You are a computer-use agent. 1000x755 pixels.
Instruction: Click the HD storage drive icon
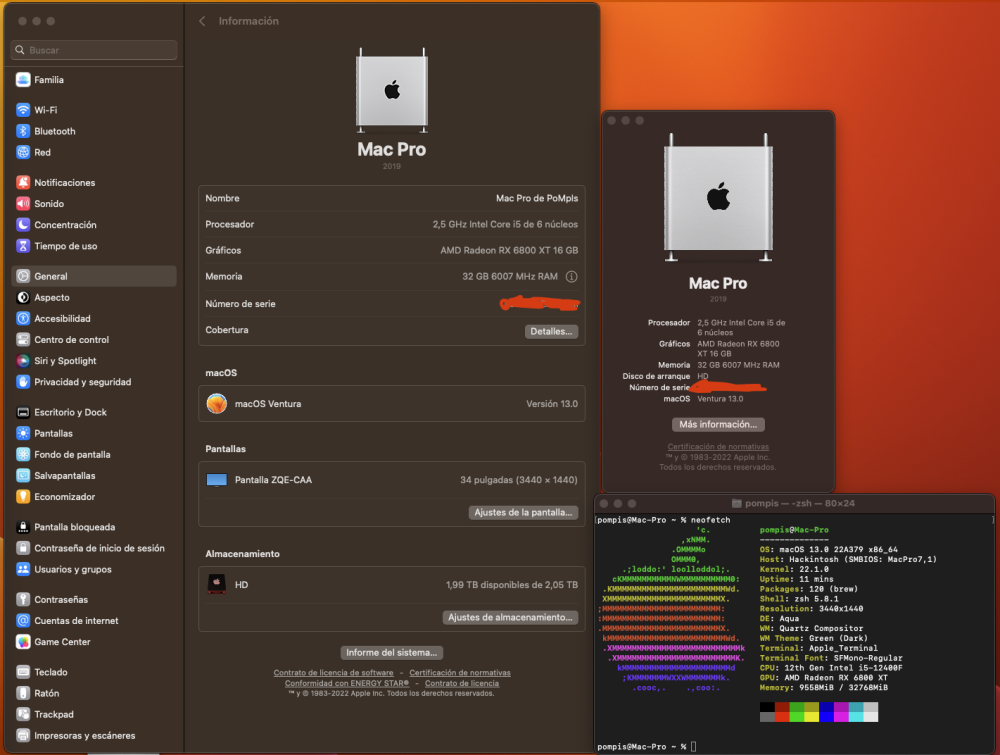coord(217,584)
